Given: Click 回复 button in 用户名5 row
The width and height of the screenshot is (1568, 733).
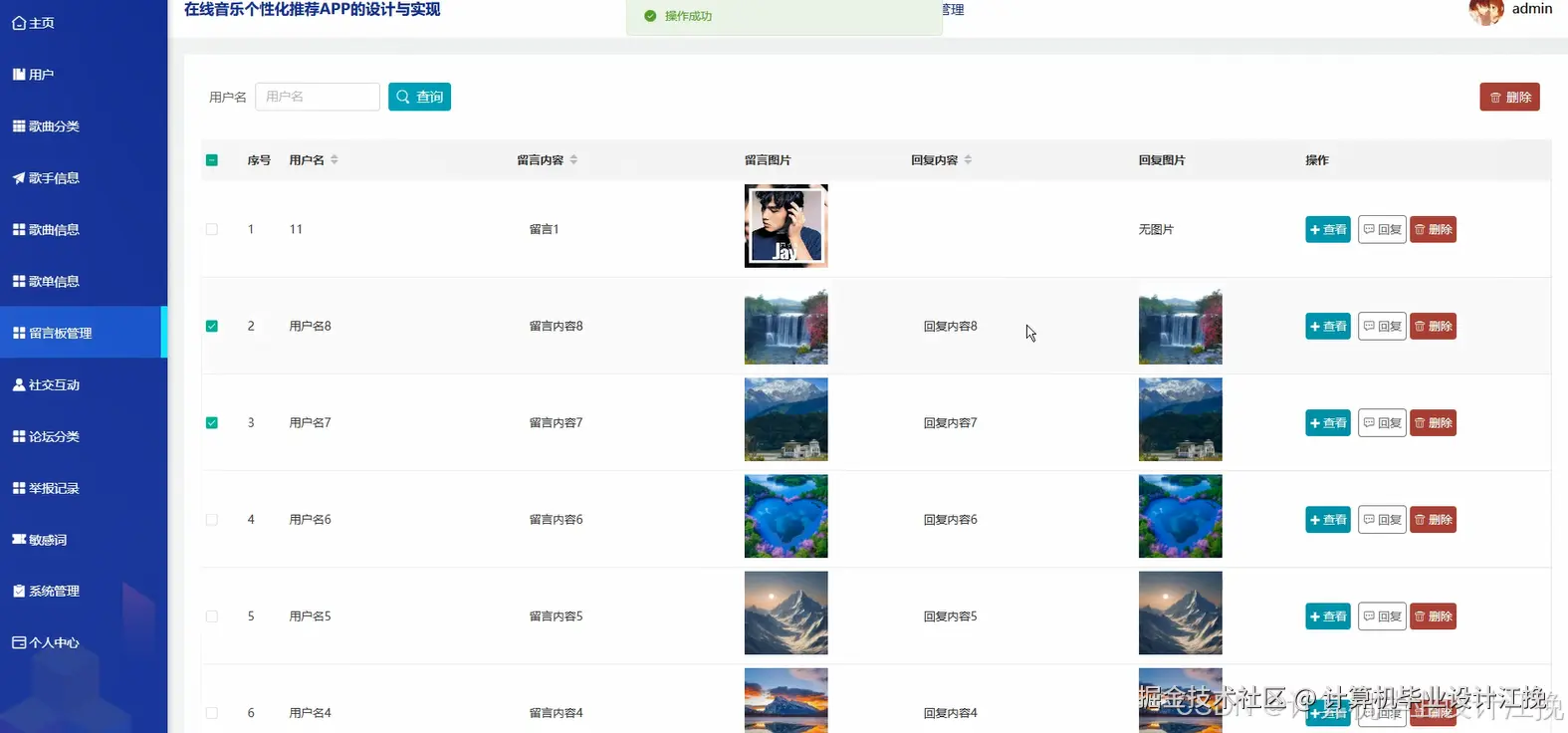Looking at the screenshot, I should click(1382, 616).
